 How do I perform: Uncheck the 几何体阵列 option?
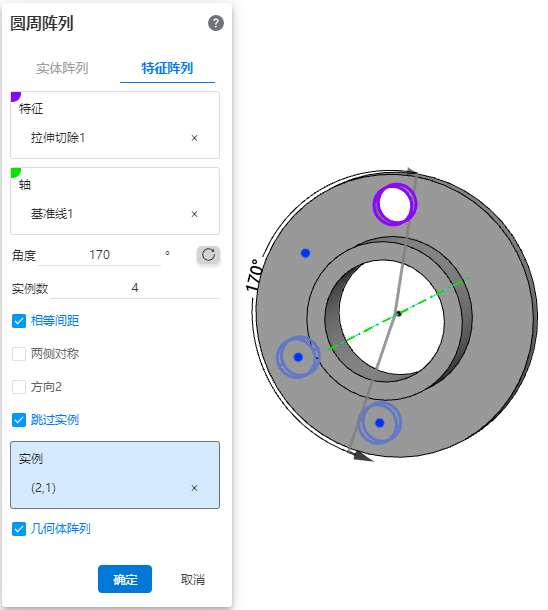(19, 529)
